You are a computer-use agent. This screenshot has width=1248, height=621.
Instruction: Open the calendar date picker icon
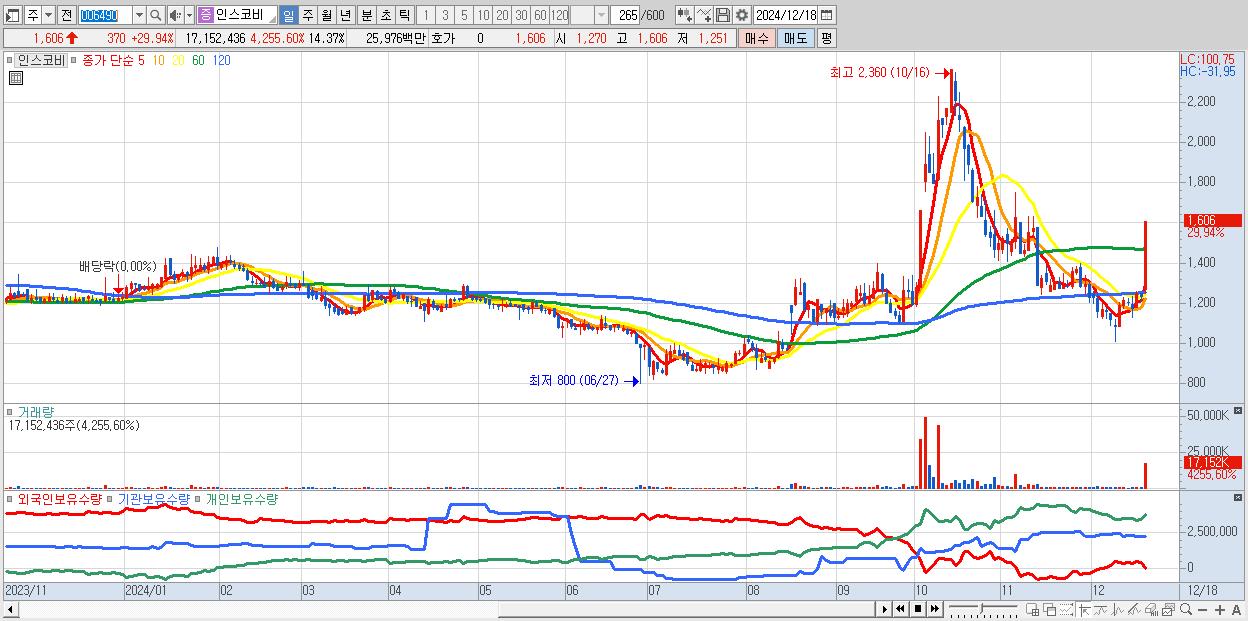tap(827, 15)
